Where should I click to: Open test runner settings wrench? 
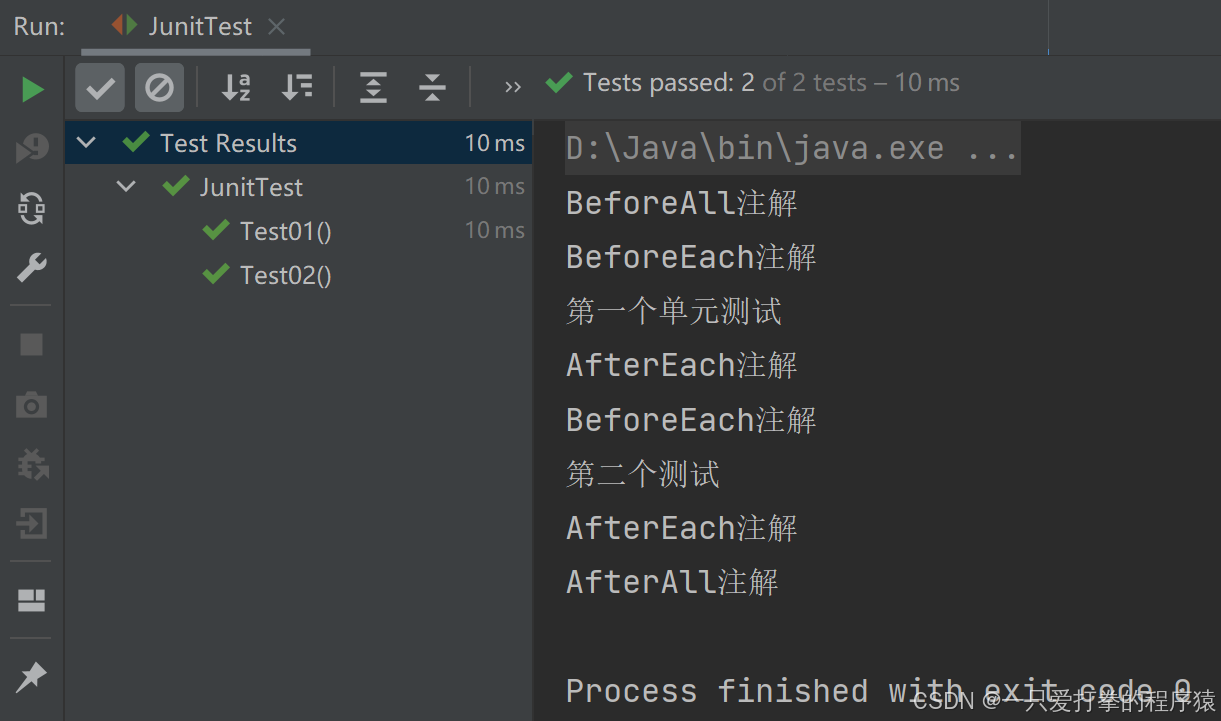tap(32, 267)
